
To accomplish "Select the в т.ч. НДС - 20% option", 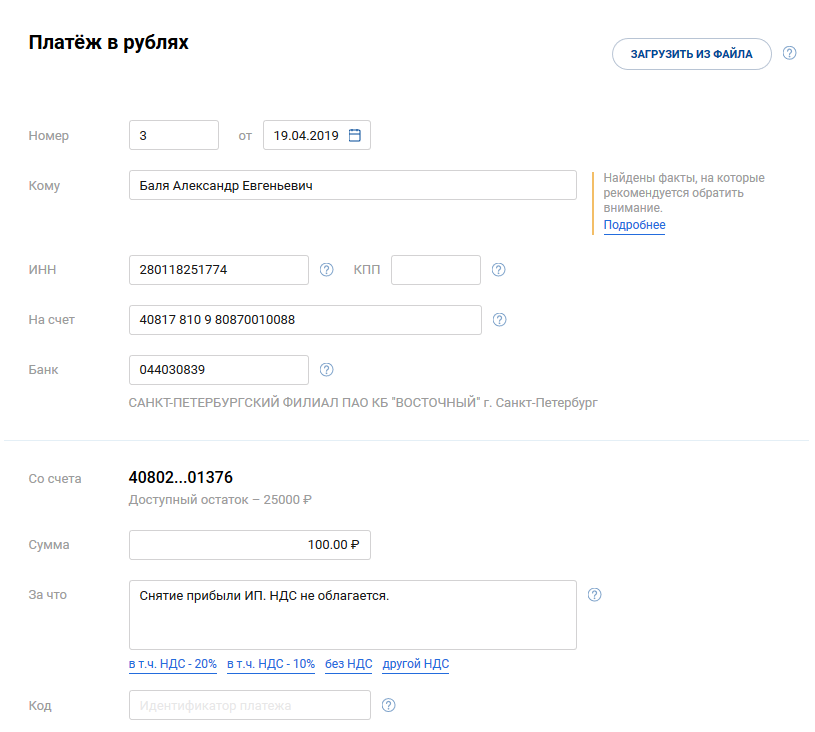I will pyautogui.click(x=172, y=664).
